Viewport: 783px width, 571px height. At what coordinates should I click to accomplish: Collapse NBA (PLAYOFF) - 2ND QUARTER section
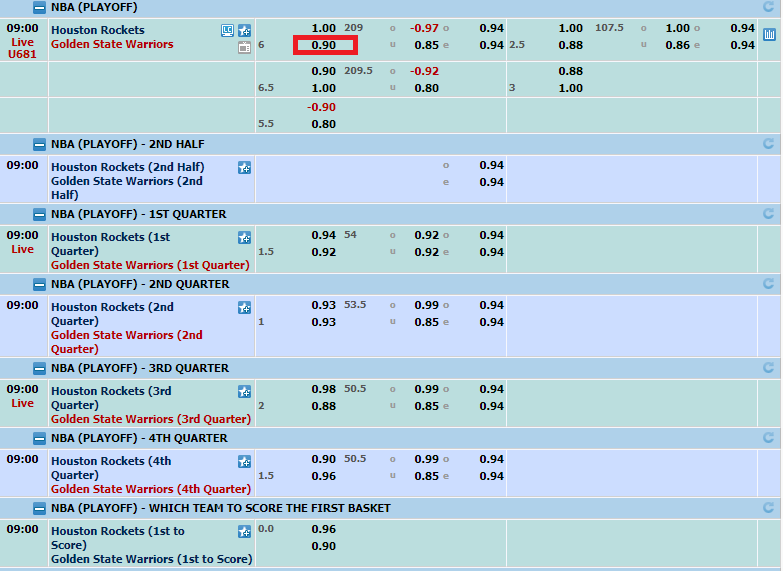(39, 285)
